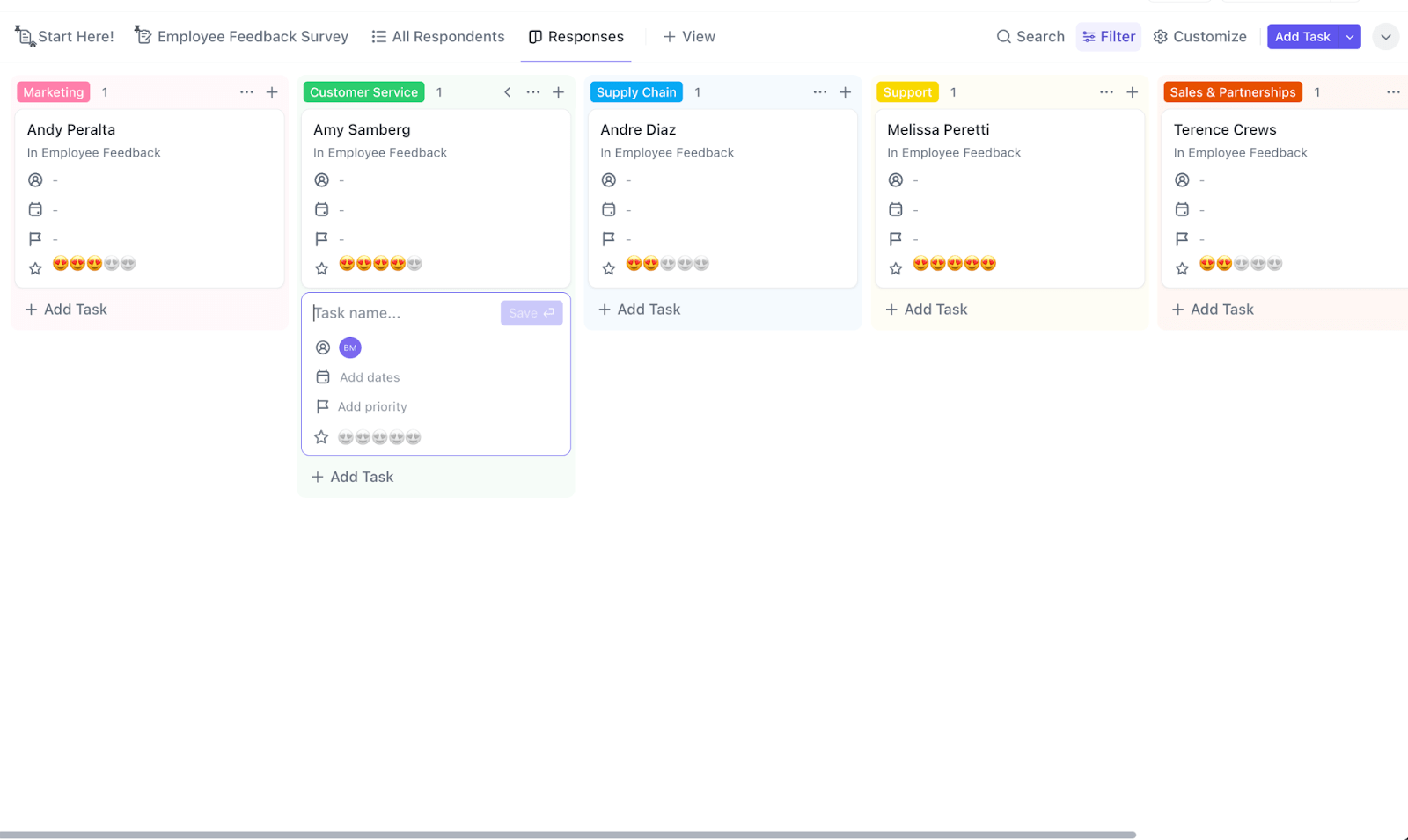Open the All Respondents list view

pos(437,36)
